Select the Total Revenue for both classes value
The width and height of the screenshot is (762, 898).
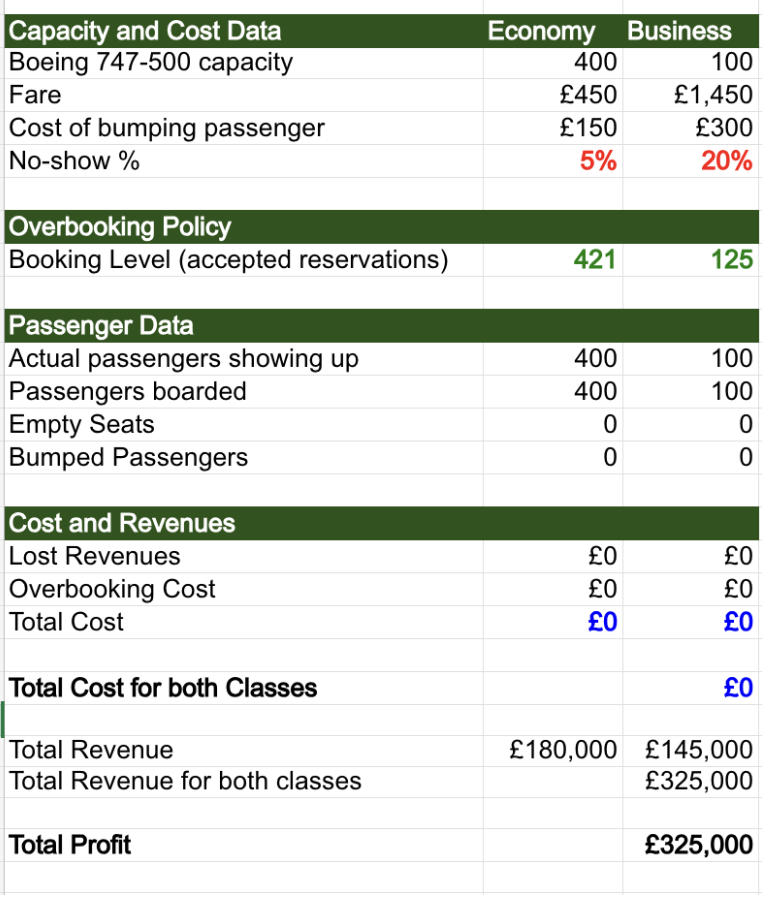[x=691, y=782]
